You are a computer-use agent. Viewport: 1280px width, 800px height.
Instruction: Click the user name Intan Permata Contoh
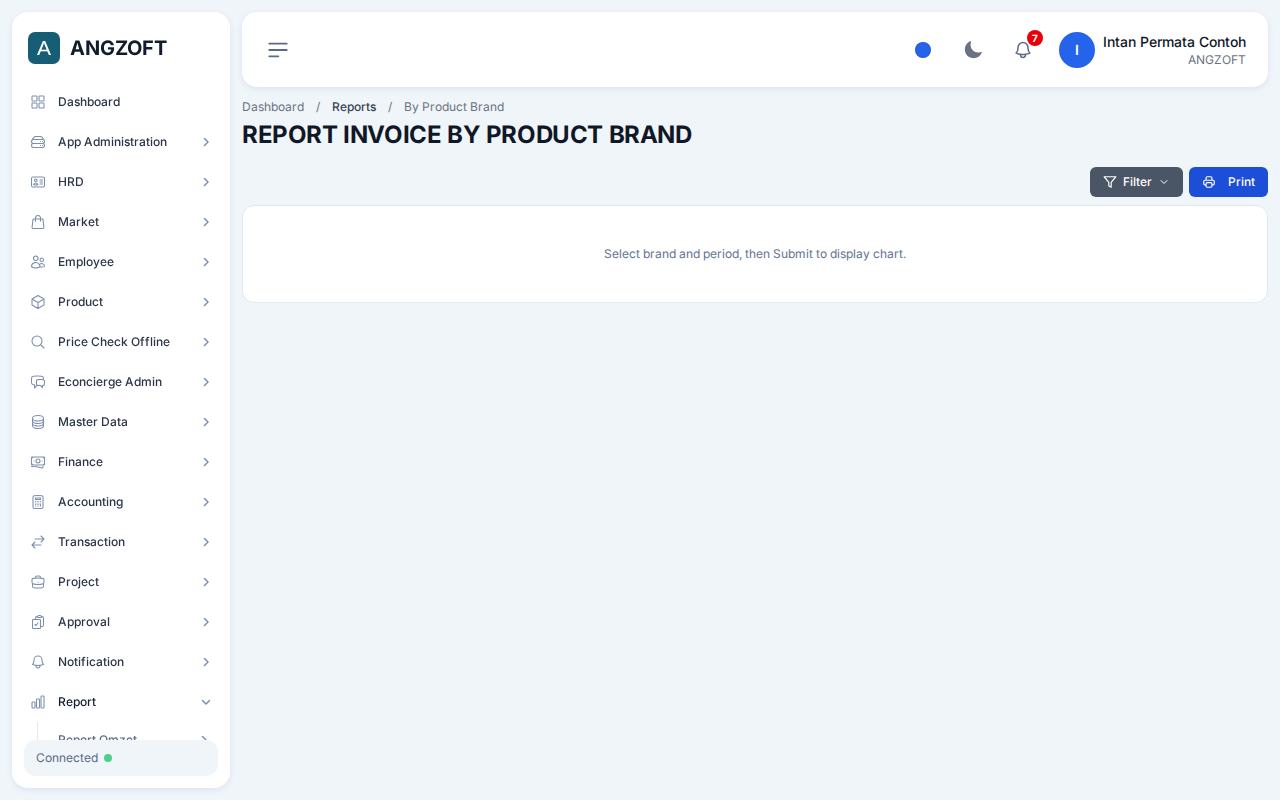(1174, 42)
